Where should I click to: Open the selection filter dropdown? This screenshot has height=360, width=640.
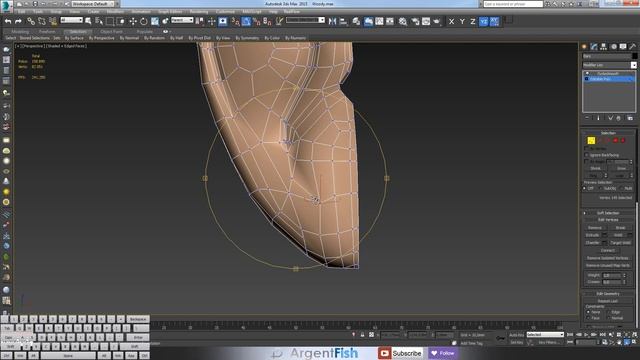coord(71,20)
